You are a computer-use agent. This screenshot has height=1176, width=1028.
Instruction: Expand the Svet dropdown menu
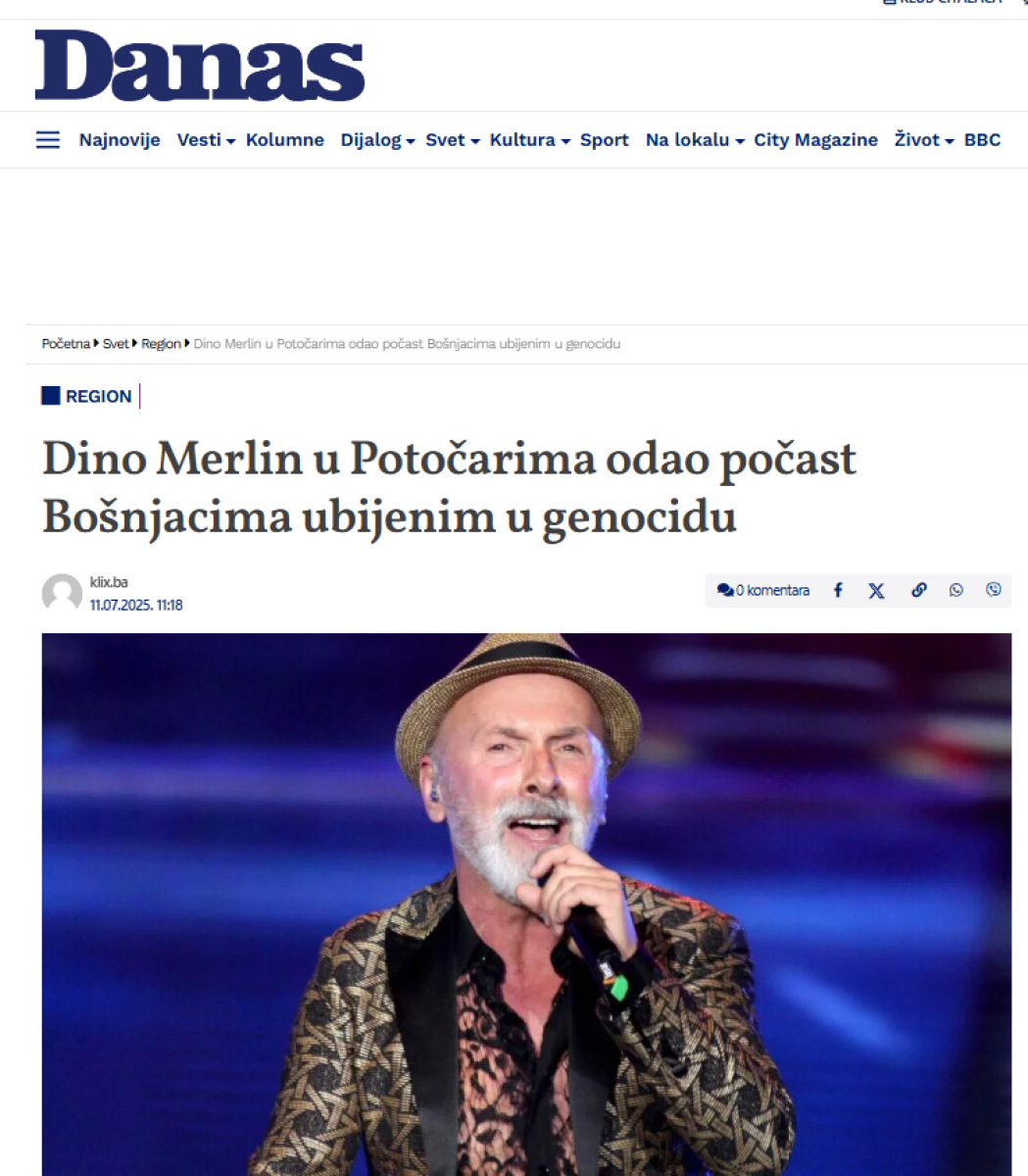tap(453, 140)
